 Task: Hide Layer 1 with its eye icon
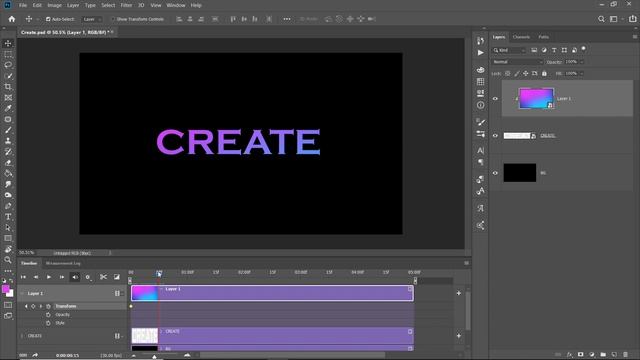click(495, 98)
